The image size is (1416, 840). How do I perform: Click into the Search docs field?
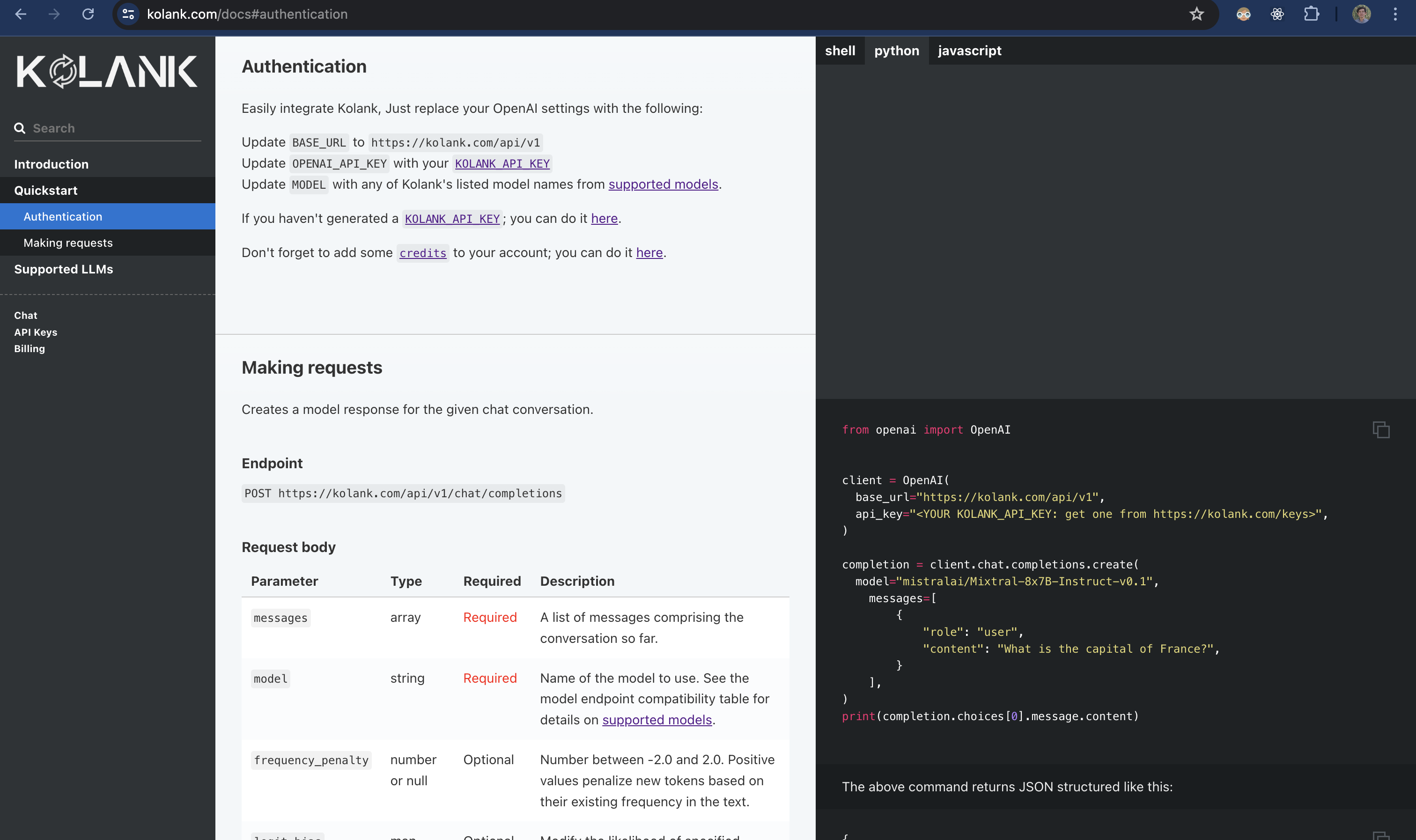tap(113, 128)
